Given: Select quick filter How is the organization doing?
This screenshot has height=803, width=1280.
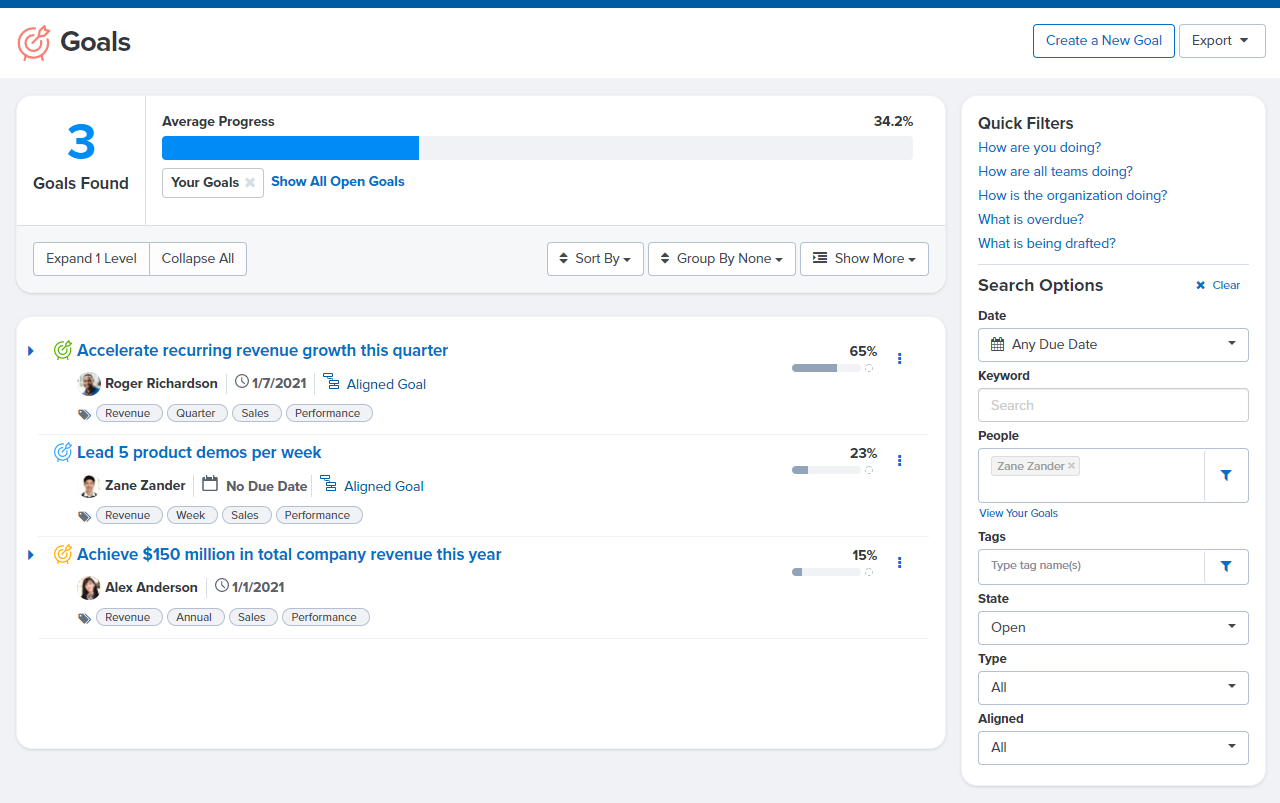Looking at the screenshot, I should [x=1073, y=196].
